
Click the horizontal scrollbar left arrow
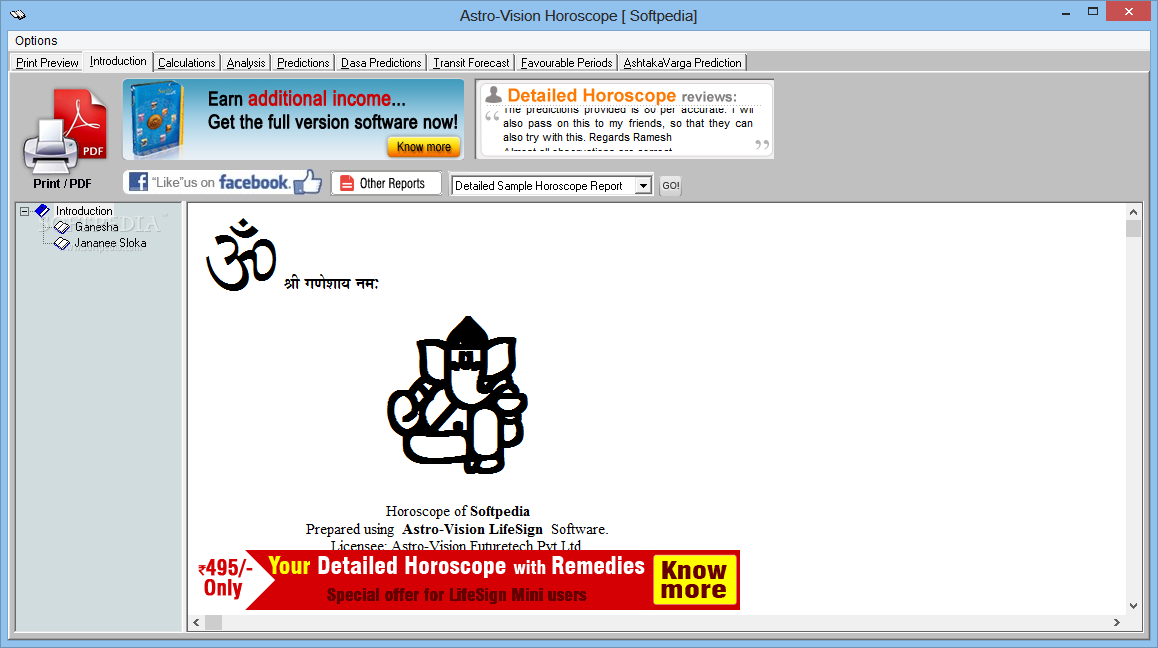(196, 623)
